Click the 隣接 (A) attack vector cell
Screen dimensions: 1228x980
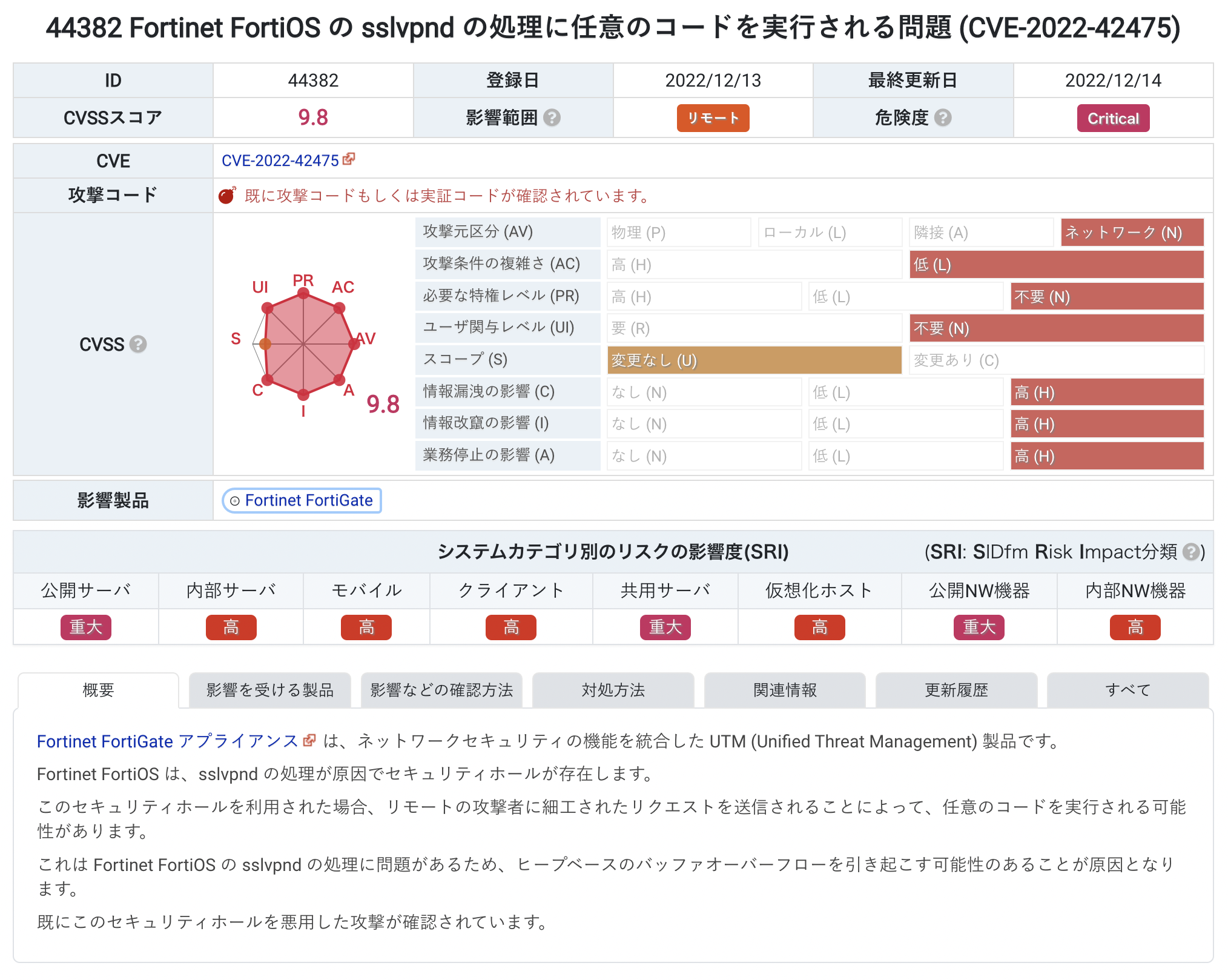982,233
